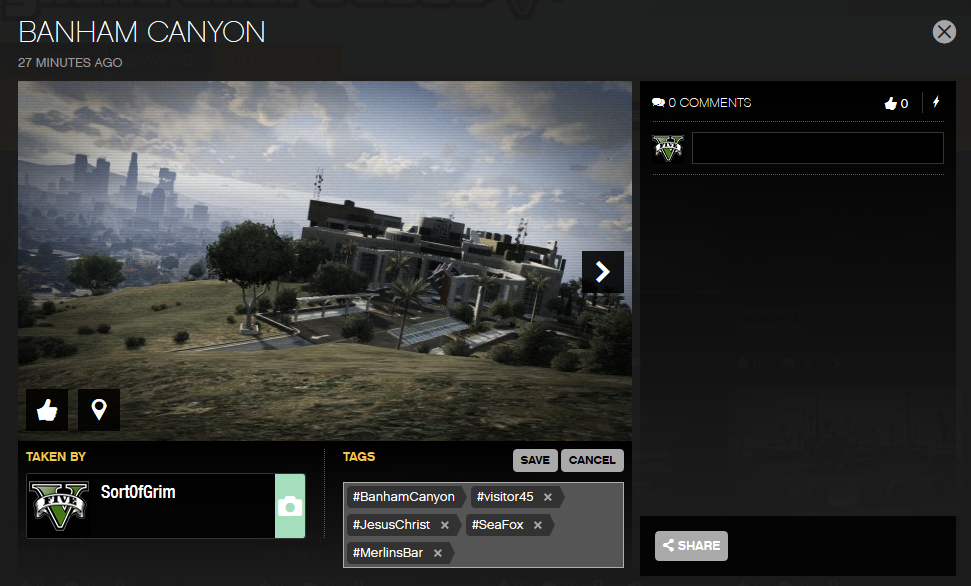
Task: Show photo location with map pin icon
Action: [x=99, y=410]
